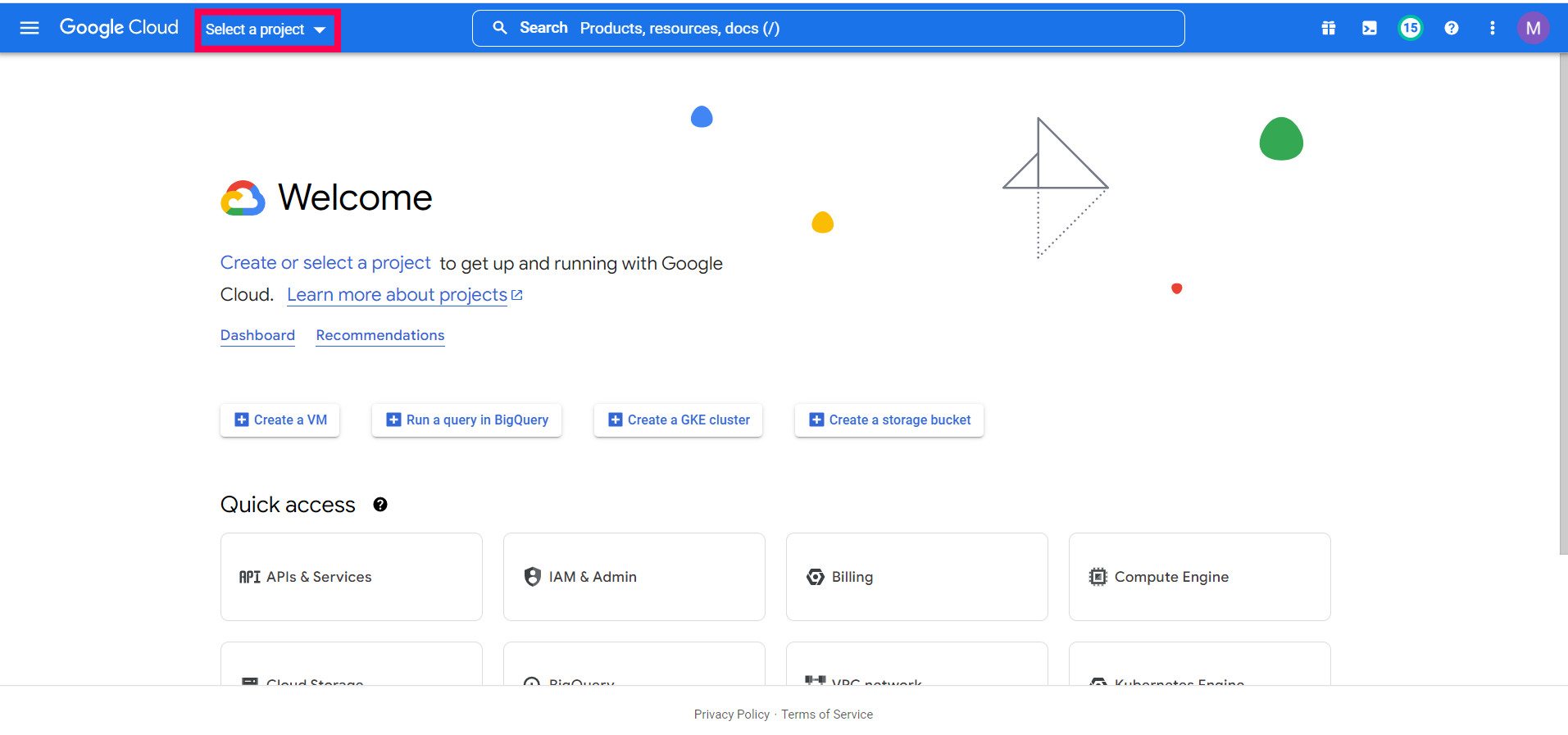Image resolution: width=1568 pixels, height=735 pixels.
Task: Click the Quick access heading
Action: coord(288,505)
